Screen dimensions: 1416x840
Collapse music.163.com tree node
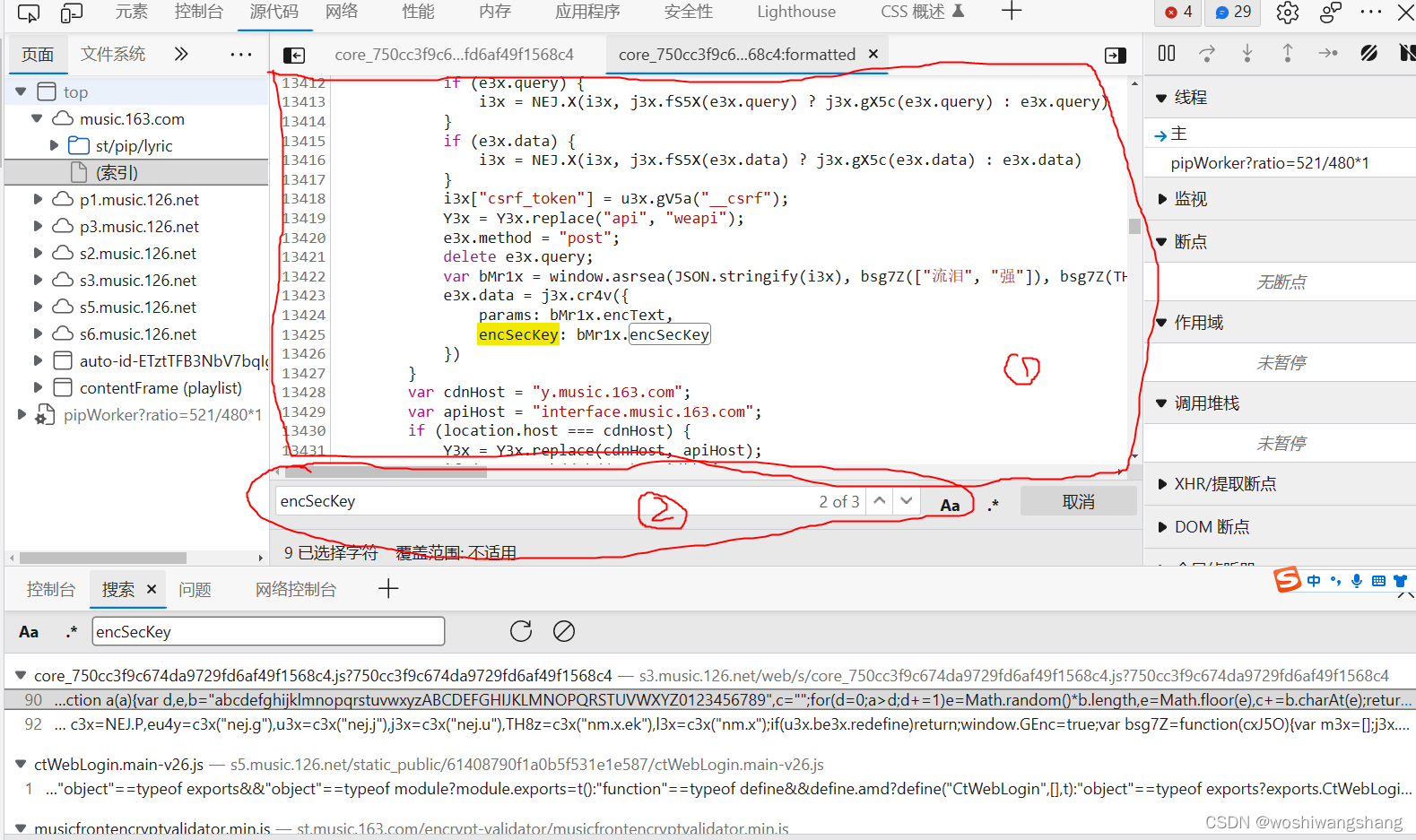(37, 119)
